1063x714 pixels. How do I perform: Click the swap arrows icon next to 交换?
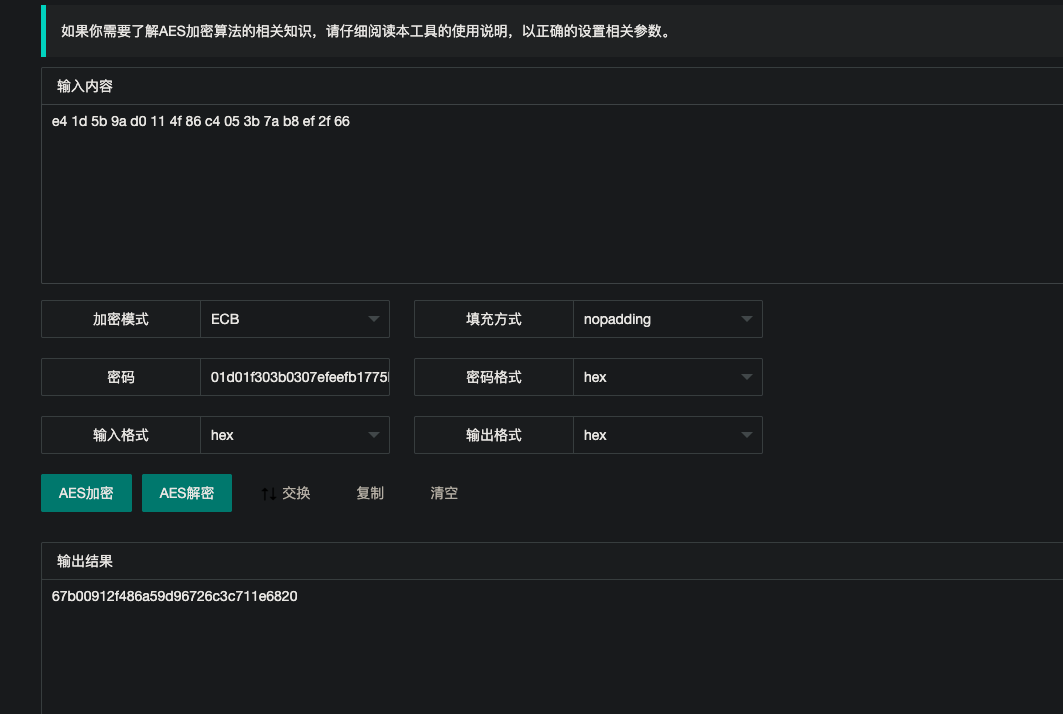268,494
